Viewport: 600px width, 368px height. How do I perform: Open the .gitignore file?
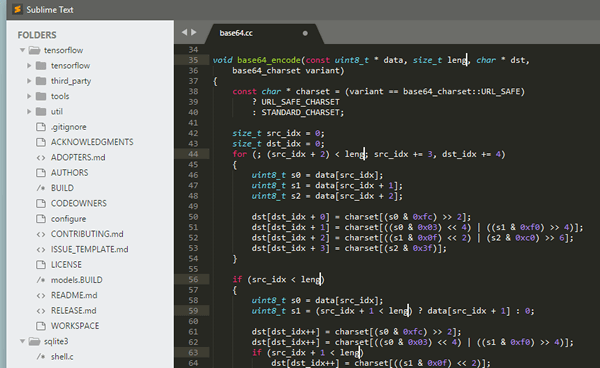coord(68,127)
